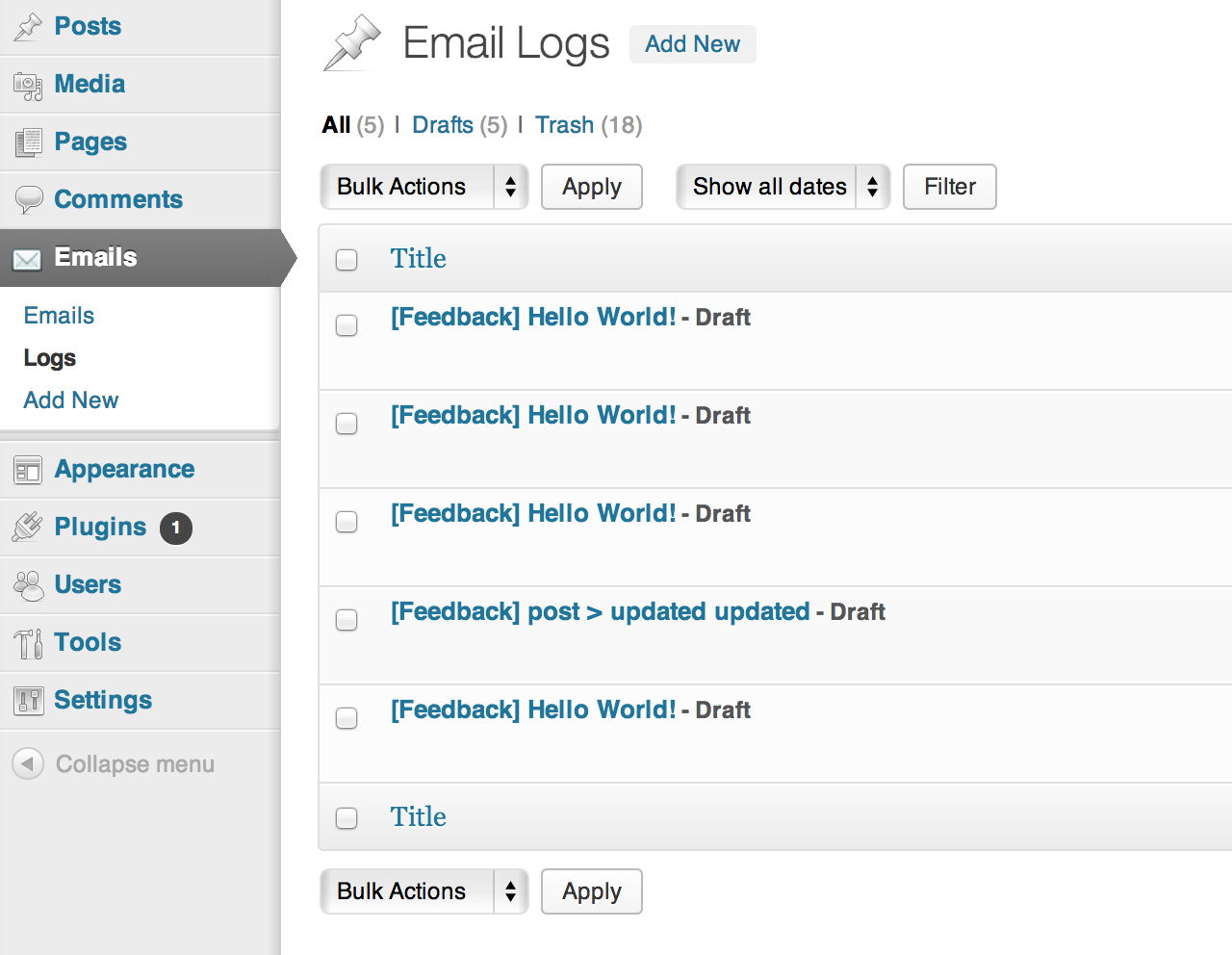
Task: Click the Filter button
Action: tap(950, 187)
